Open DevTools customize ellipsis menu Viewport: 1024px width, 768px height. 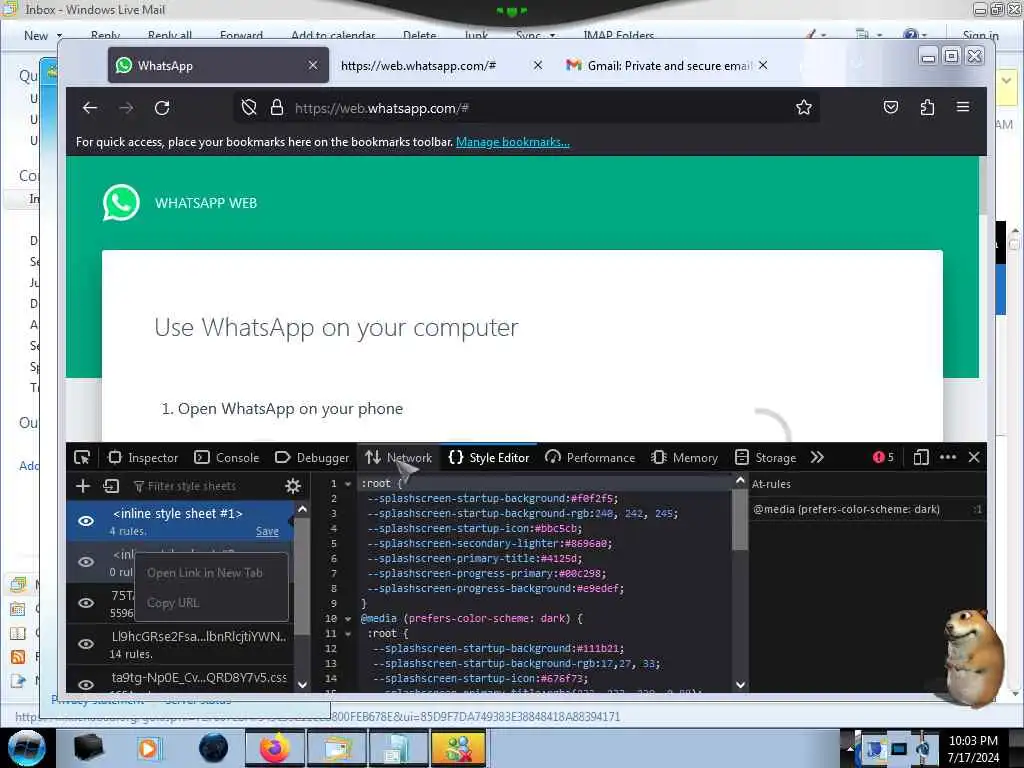click(948, 457)
